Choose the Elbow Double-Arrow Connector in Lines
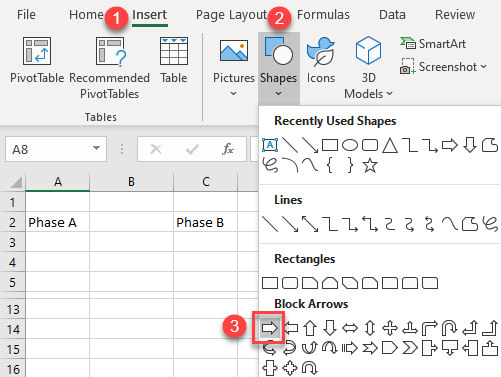 click(x=370, y=224)
